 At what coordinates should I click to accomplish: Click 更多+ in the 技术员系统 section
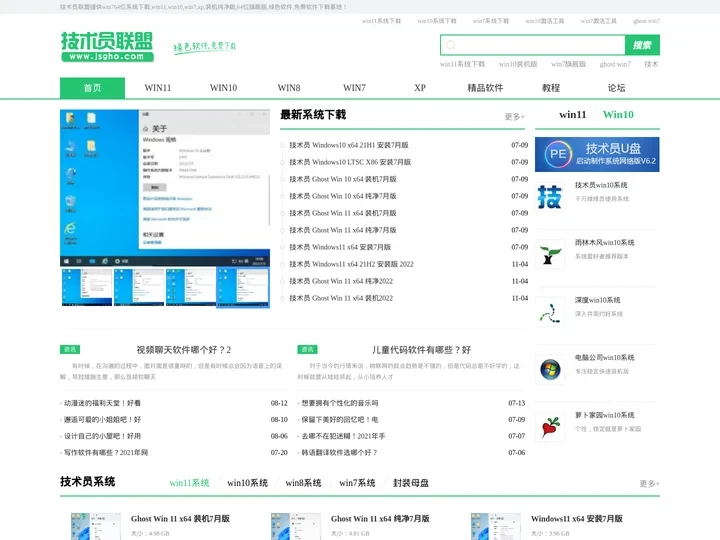pyautogui.click(x=649, y=484)
